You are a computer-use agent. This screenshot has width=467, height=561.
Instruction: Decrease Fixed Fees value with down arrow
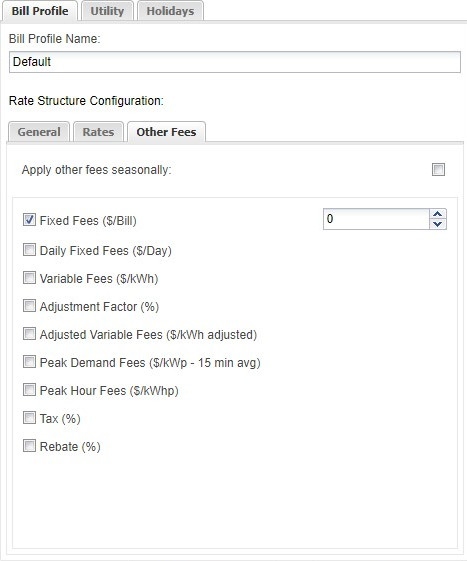coord(438,224)
